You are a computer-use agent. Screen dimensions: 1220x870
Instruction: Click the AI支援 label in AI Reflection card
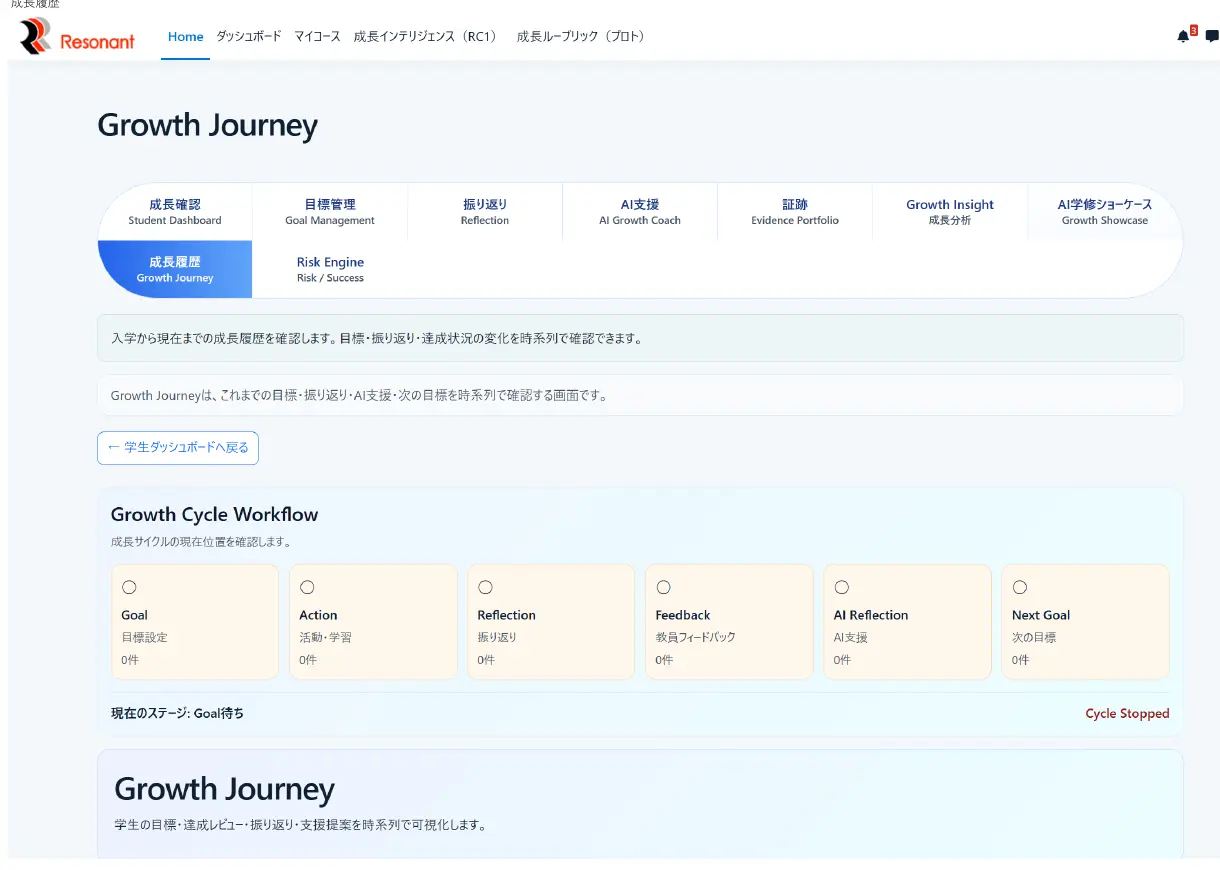(851, 637)
